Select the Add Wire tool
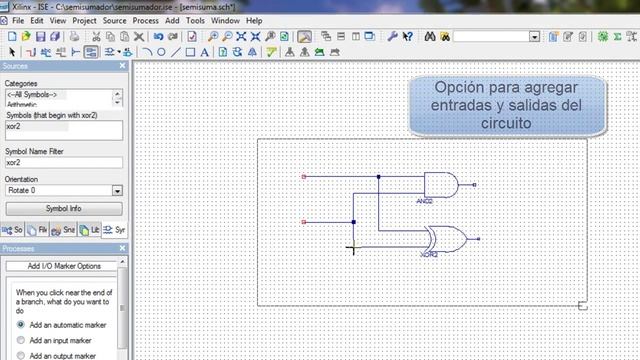The width and height of the screenshot is (640, 360). coord(31,52)
